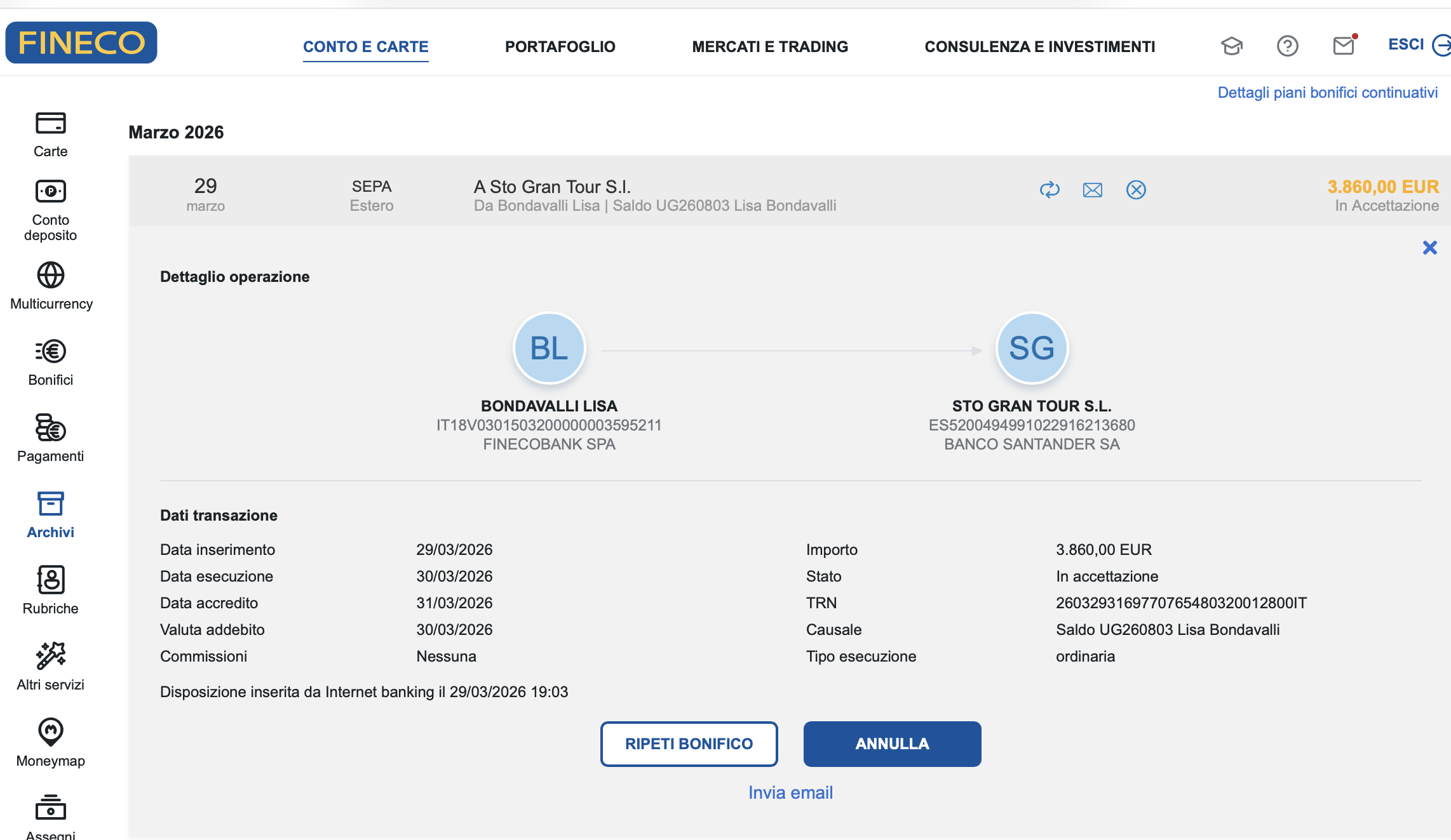
Task: Switch to the CONTO E CARTE tab
Action: pyautogui.click(x=366, y=46)
